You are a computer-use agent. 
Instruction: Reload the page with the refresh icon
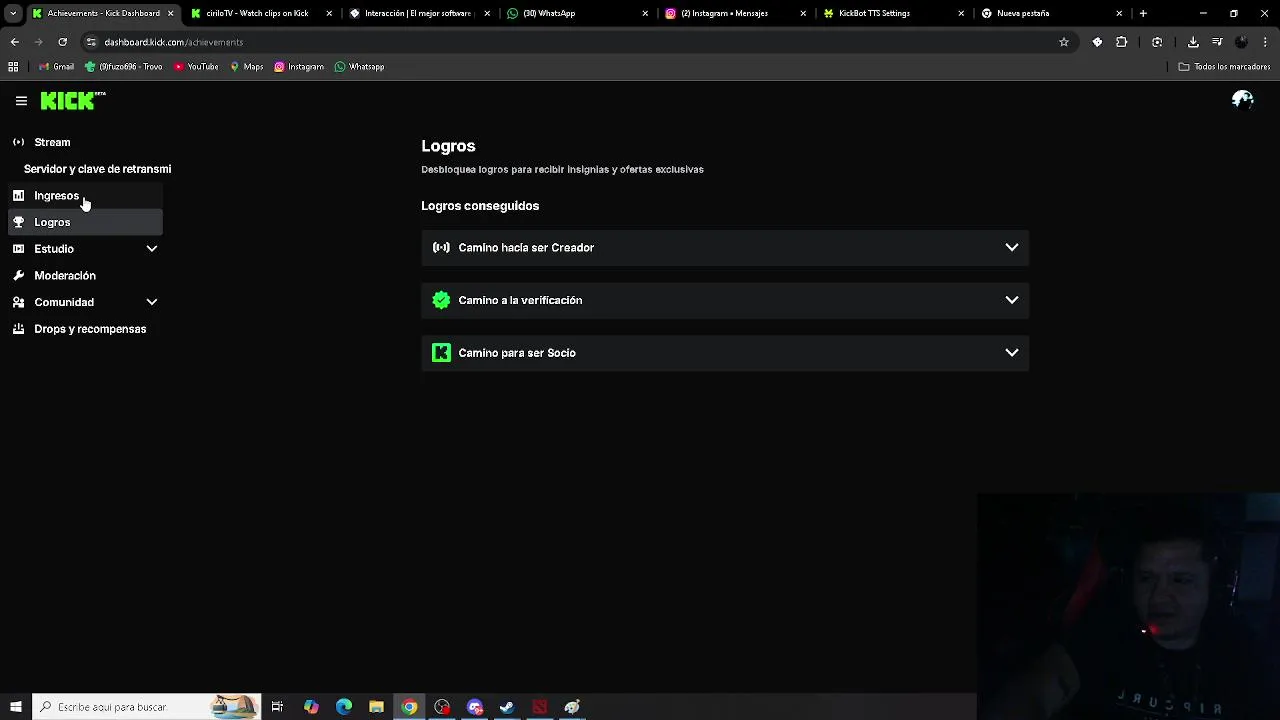pyautogui.click(x=62, y=42)
